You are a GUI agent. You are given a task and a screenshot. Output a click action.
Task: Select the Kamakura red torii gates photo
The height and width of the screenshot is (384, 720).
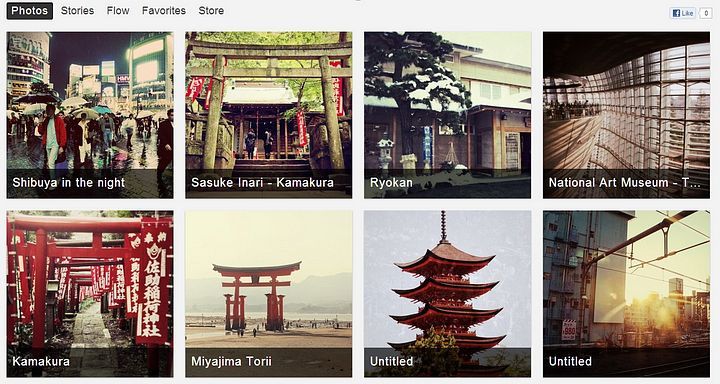[x=90, y=294]
